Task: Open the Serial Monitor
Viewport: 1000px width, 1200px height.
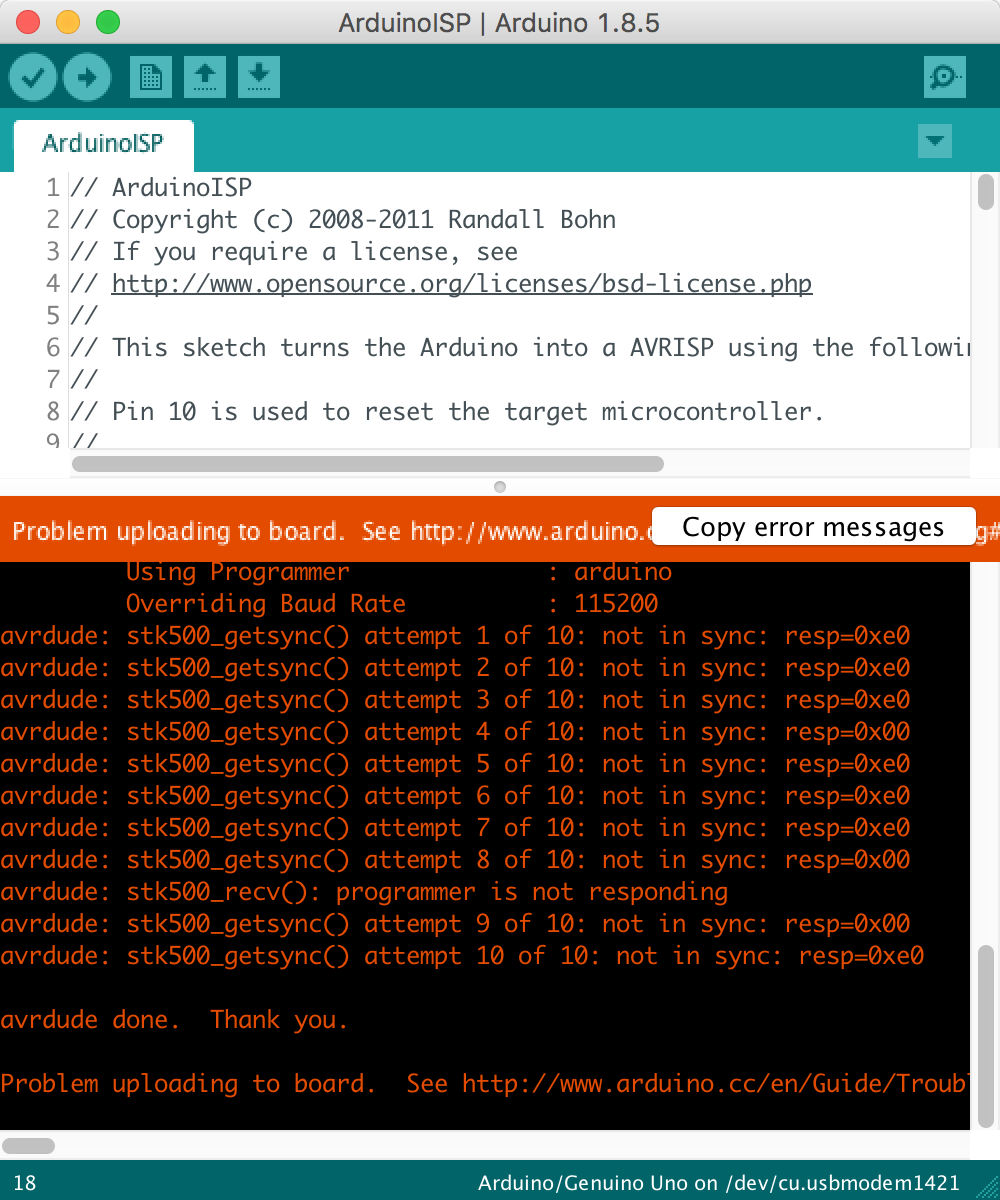Action: [x=944, y=77]
